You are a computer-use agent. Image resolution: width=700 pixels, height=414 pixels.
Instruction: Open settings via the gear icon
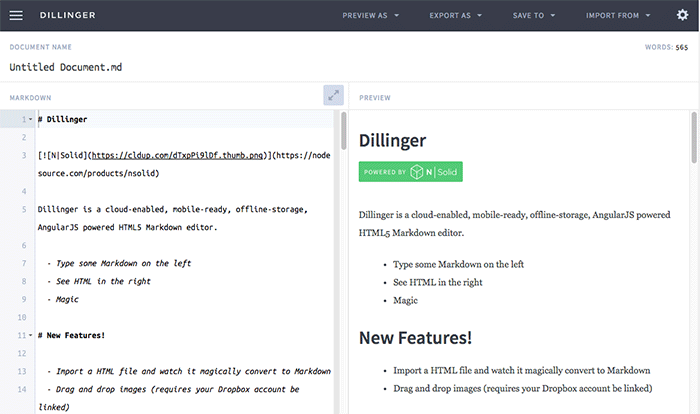pos(682,15)
